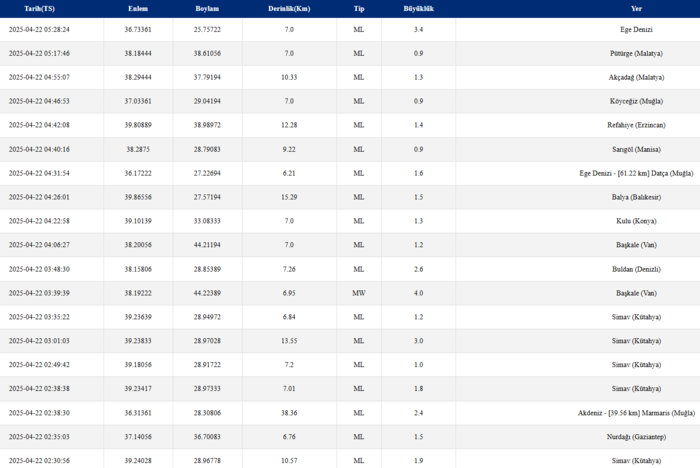Screen dimensions: 700x468
Task: Click depth value 7.2
Action: click(x=289, y=365)
